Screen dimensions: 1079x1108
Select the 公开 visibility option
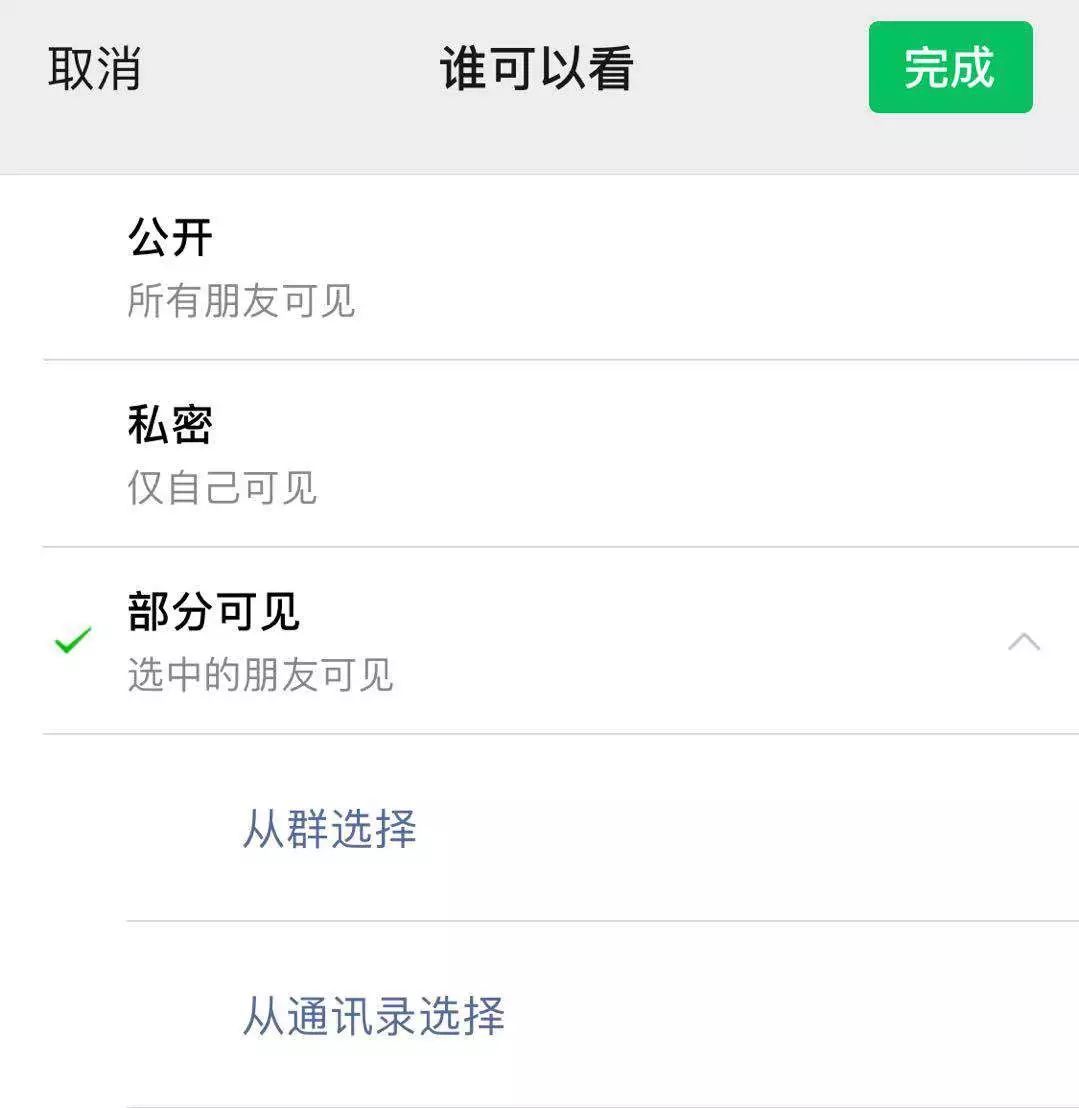pos(539,267)
